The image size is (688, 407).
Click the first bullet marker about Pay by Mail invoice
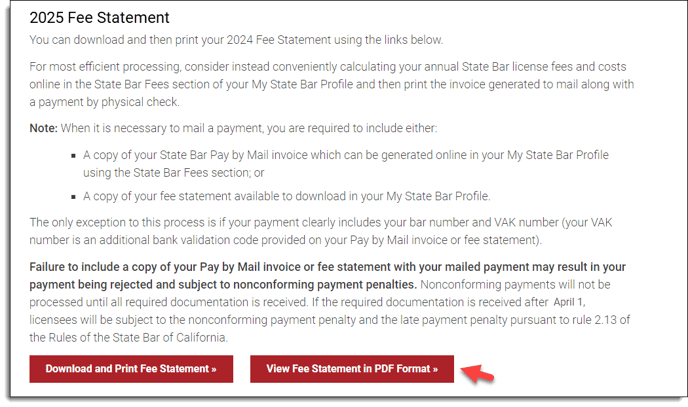tap(73, 156)
